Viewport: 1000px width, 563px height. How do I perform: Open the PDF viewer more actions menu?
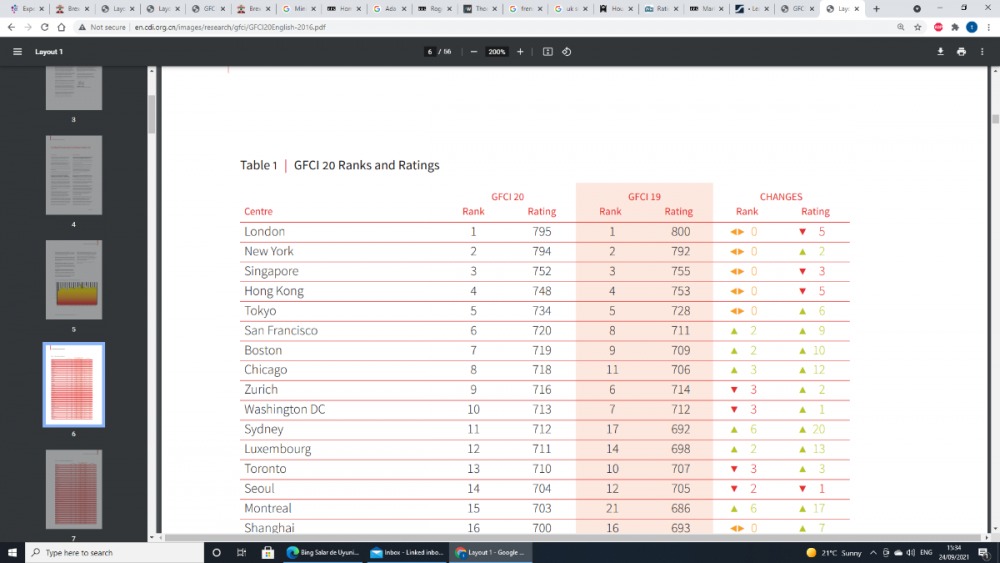click(983, 51)
